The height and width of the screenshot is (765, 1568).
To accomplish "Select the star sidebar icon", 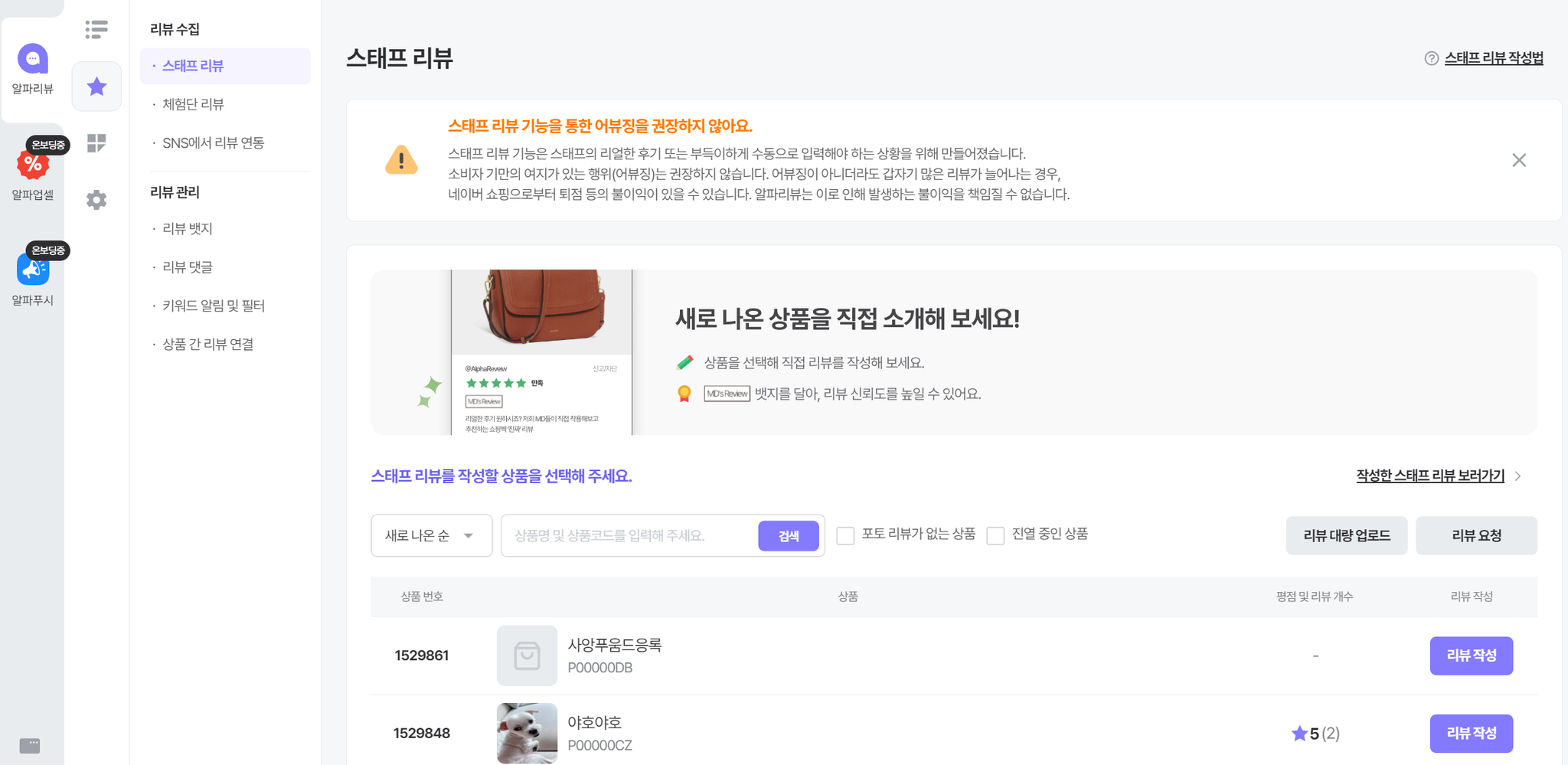I will click(96, 87).
